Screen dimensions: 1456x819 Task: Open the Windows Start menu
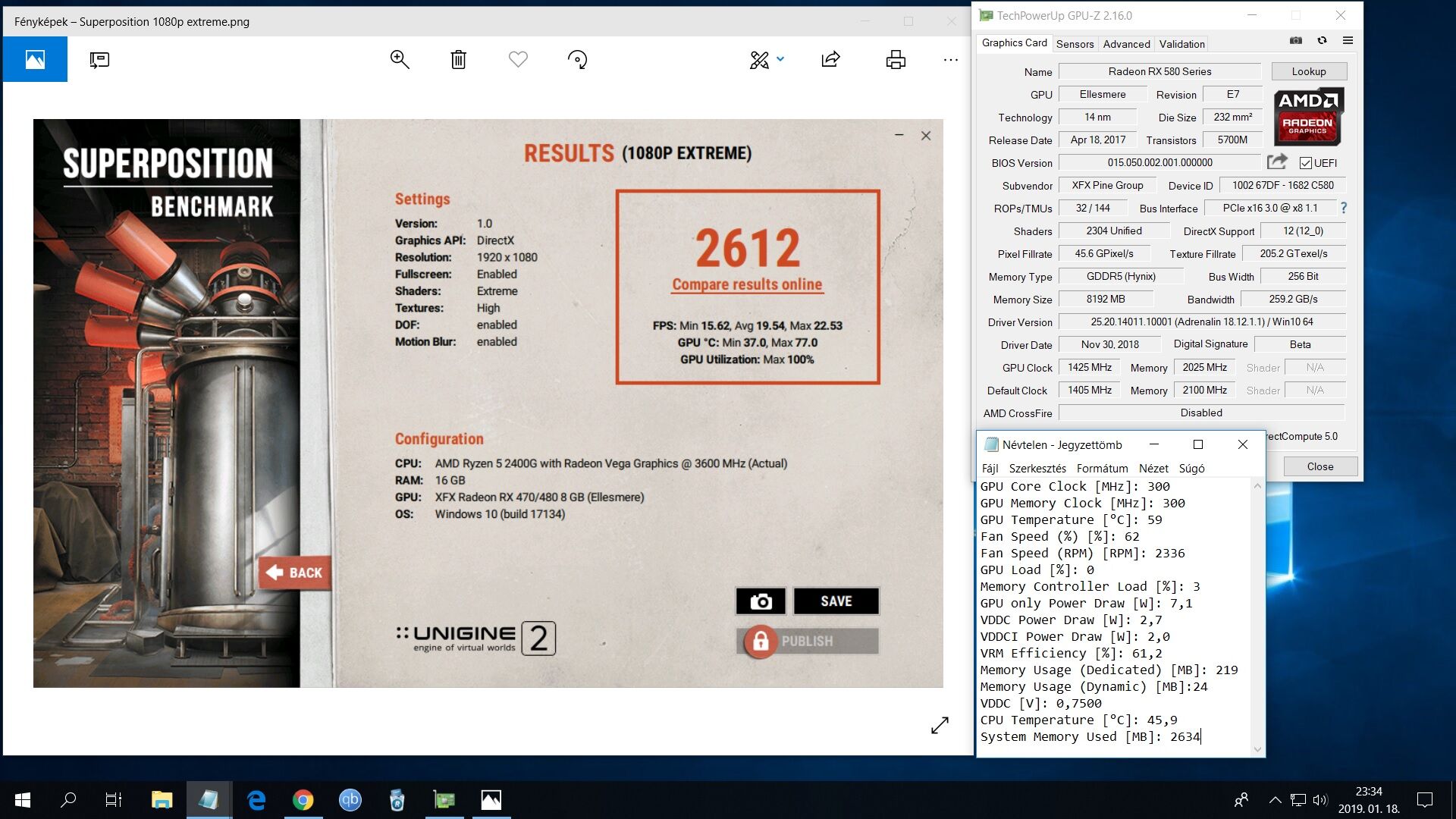tap(23, 800)
